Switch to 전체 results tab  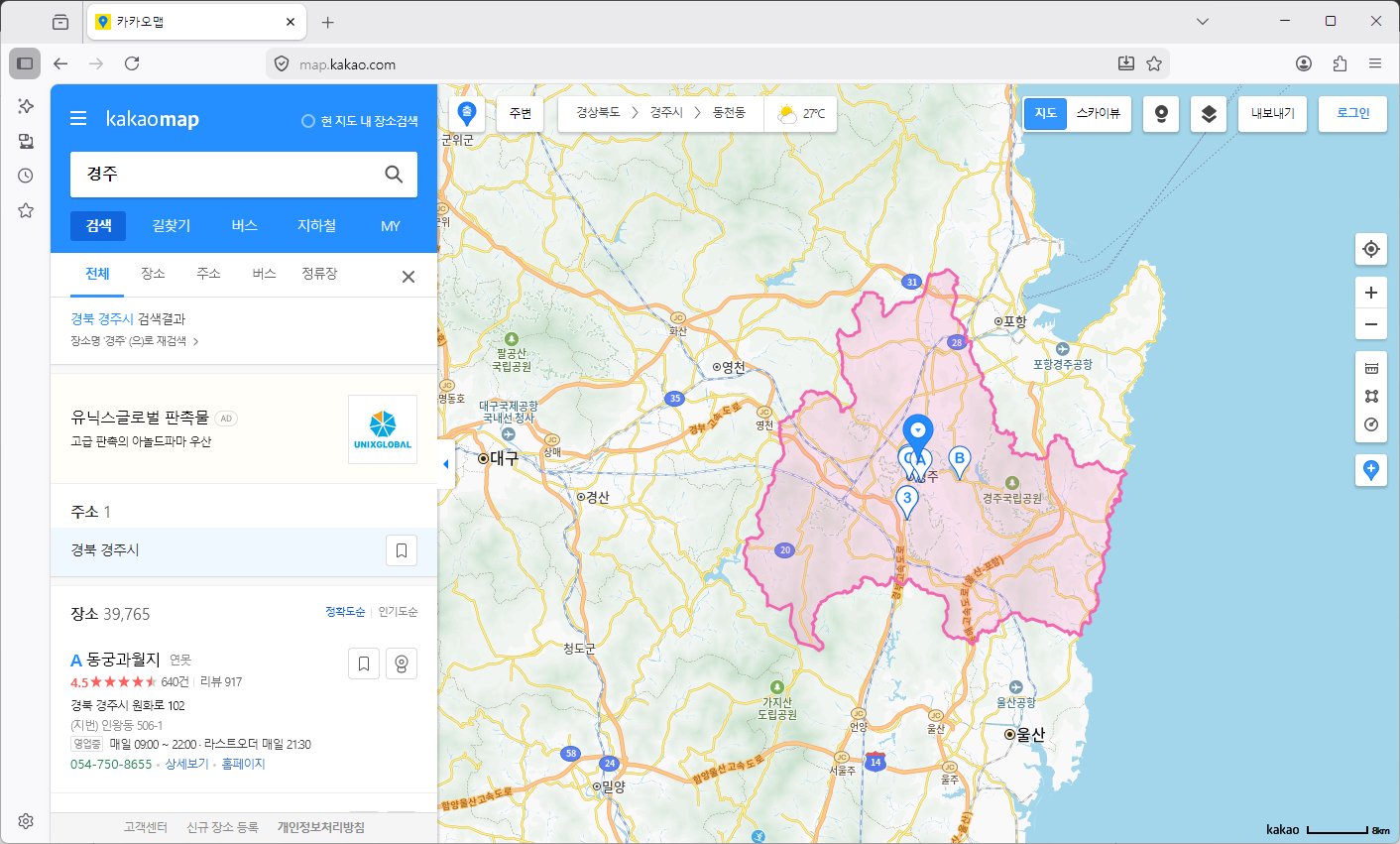coord(97,274)
